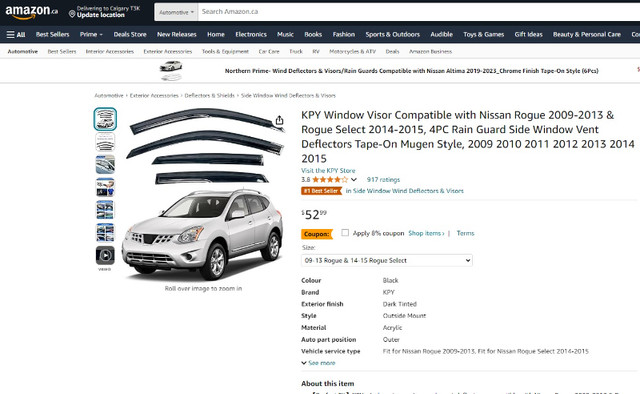Click the Exterior Accessories breadcrumb link

(x=154, y=96)
